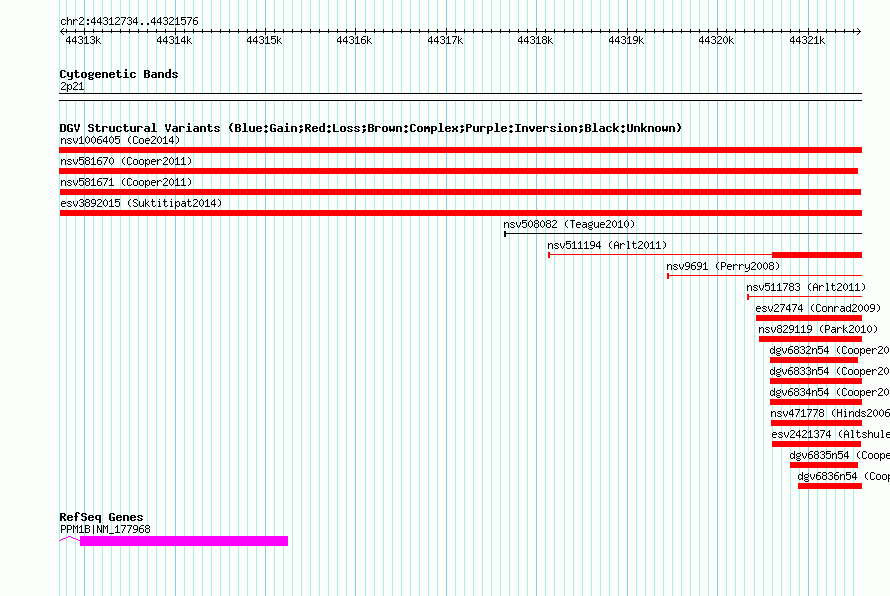Select the 44319k scale tick label
Viewport: 890px width, 596px height.
[x=626, y=40]
